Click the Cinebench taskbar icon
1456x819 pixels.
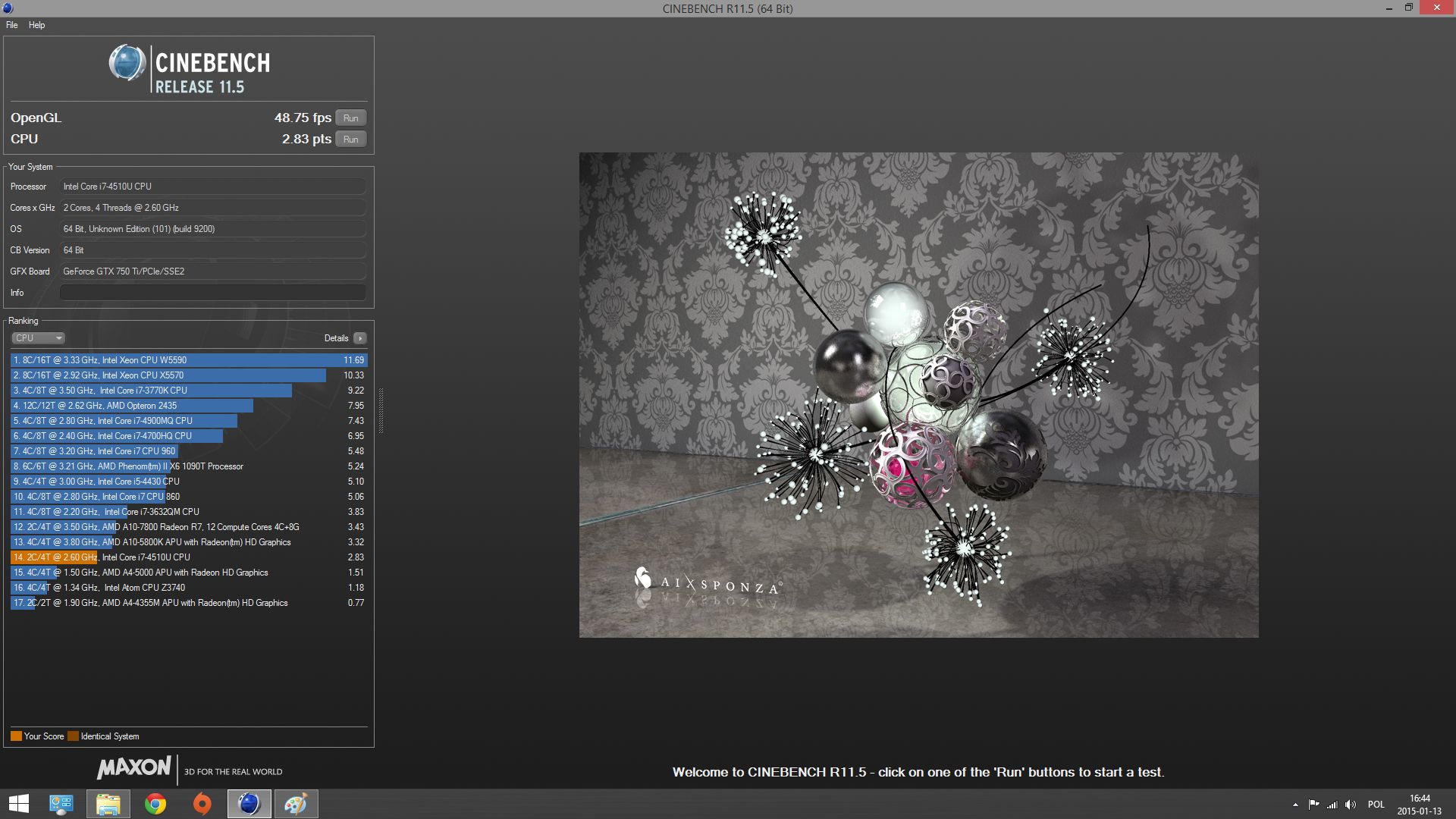249,804
